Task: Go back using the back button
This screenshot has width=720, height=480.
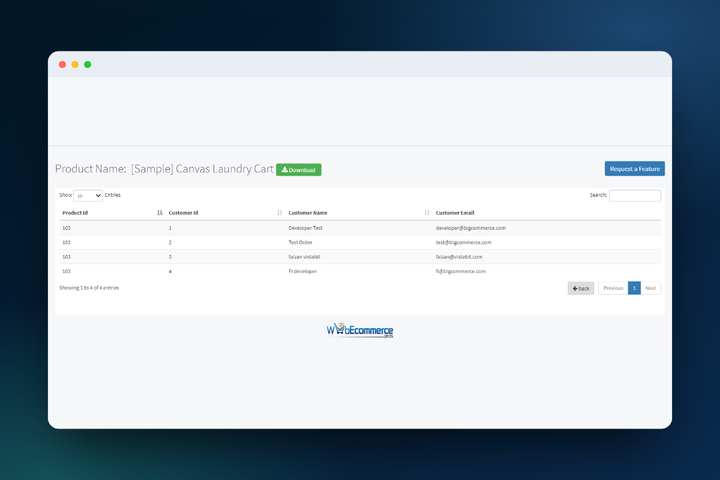Action: [581, 288]
